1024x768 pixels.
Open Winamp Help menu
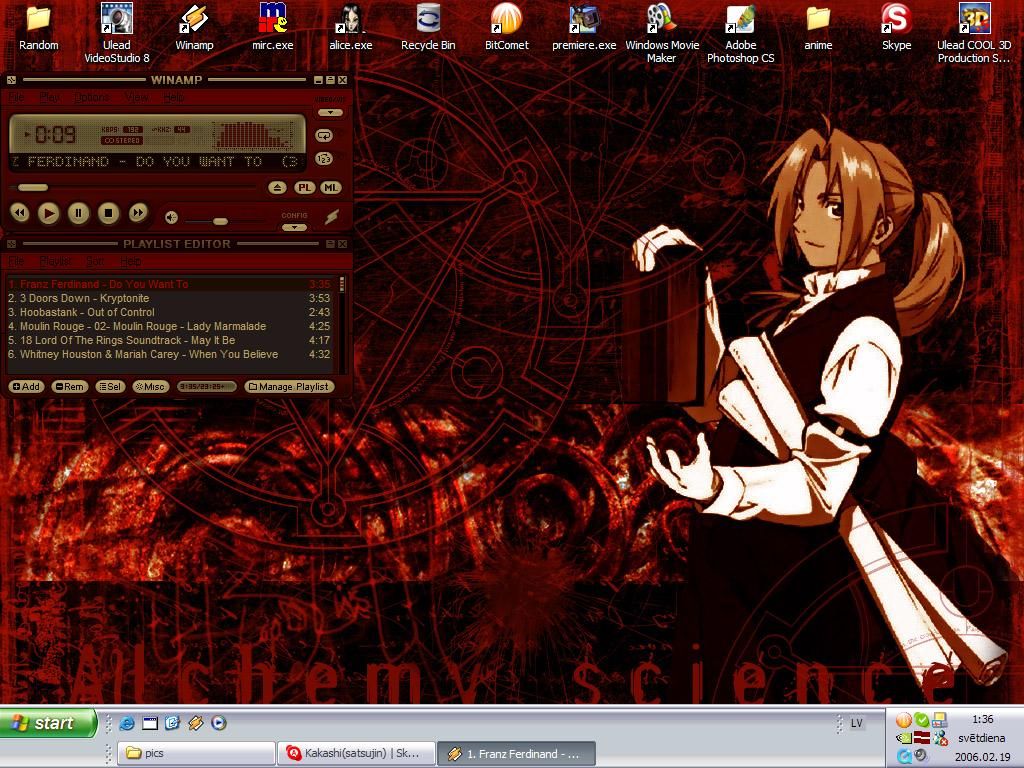pyautogui.click(x=174, y=97)
